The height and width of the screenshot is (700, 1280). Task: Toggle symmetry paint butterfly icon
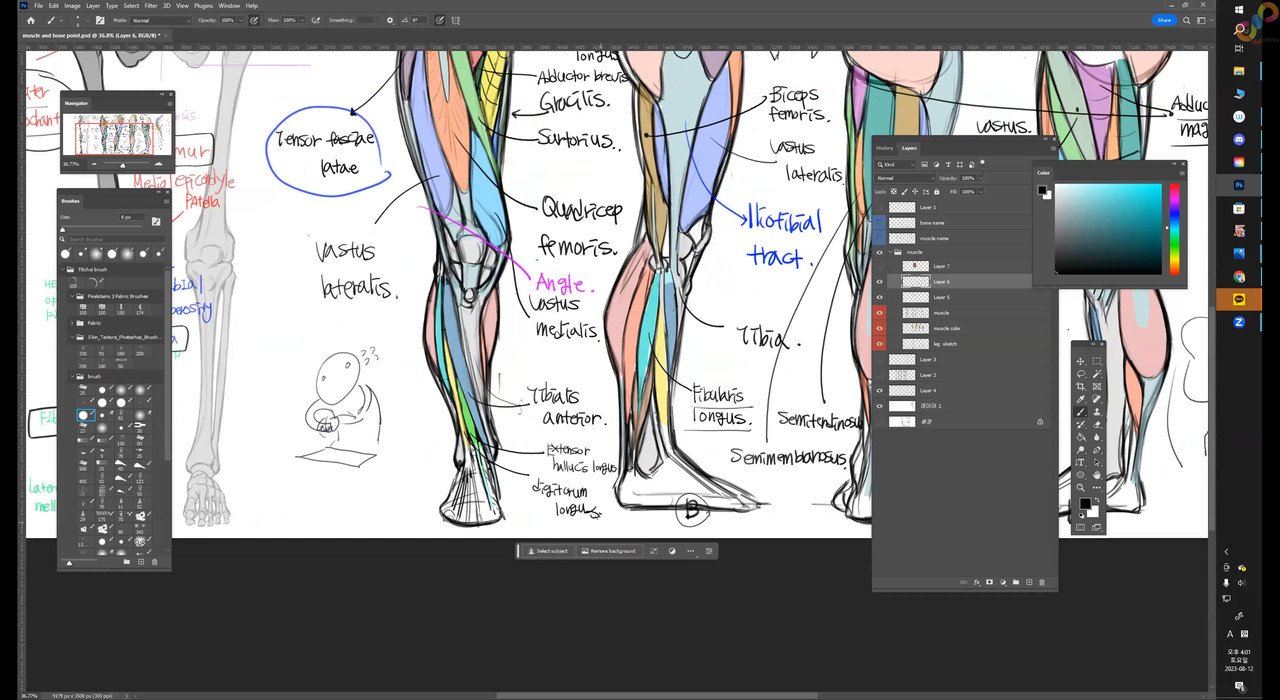456,20
